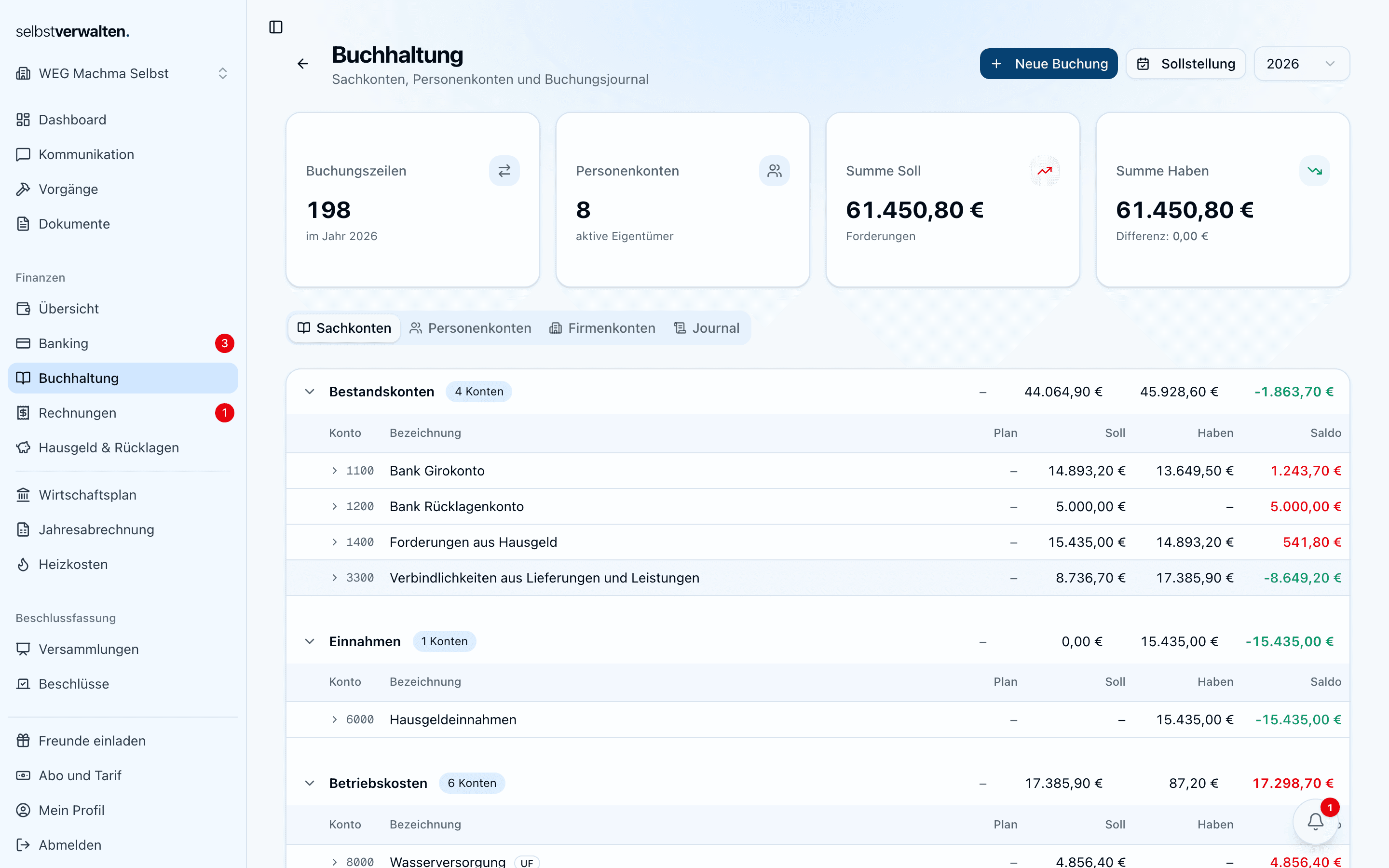The height and width of the screenshot is (868, 1389).
Task: Click the selbstverwalten. logo
Action: click(72, 31)
